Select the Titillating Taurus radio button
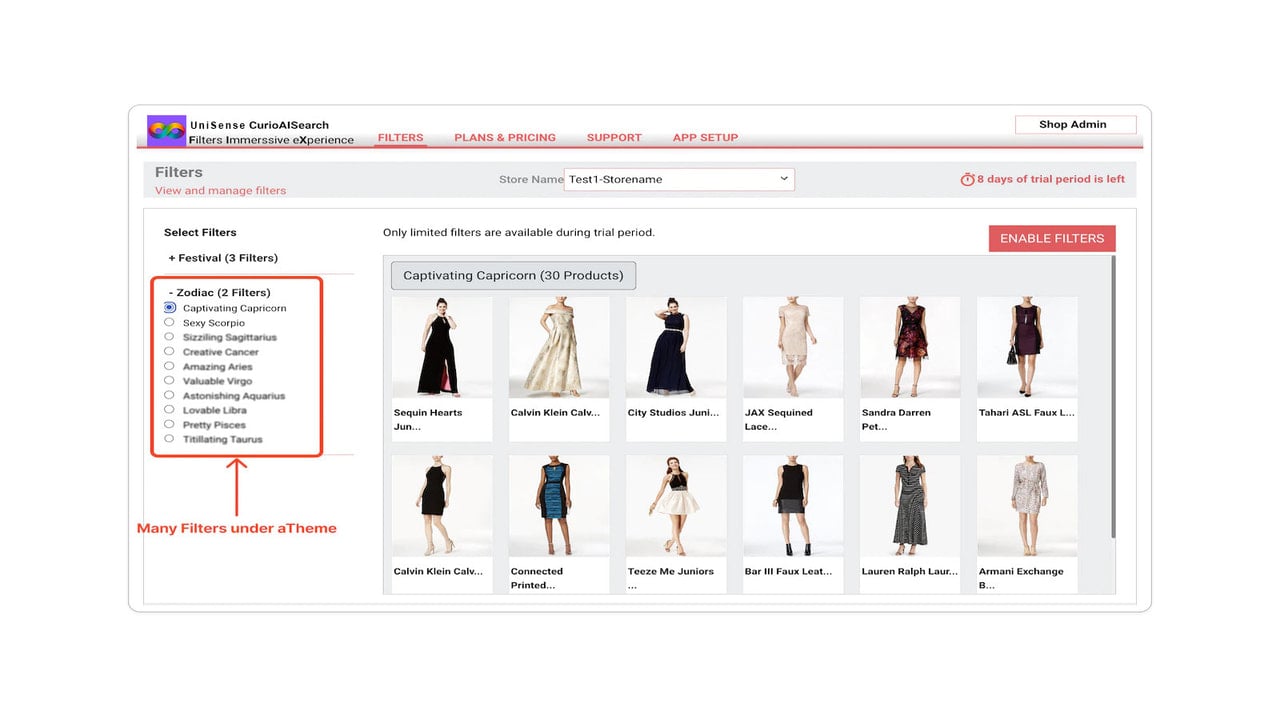The image size is (1280, 720). 170,439
